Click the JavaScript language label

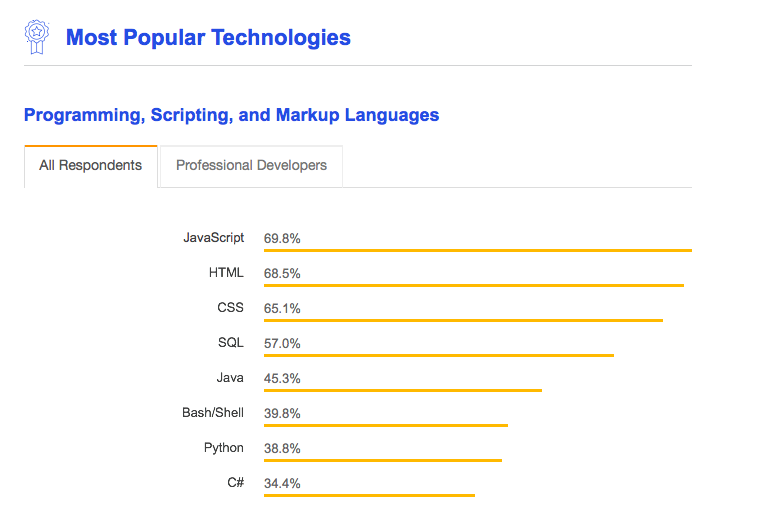213,238
